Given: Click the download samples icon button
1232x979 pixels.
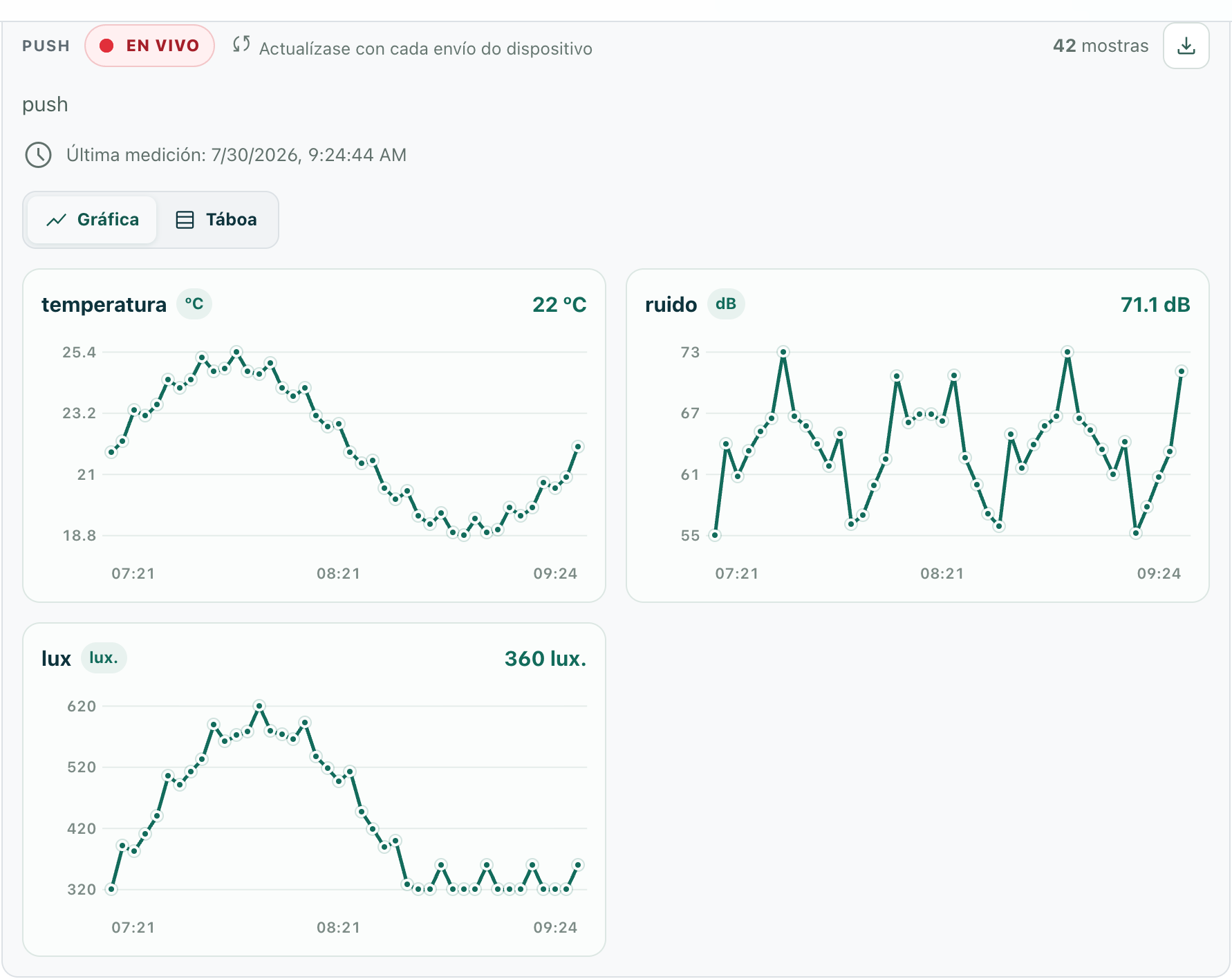Looking at the screenshot, I should [1186, 46].
